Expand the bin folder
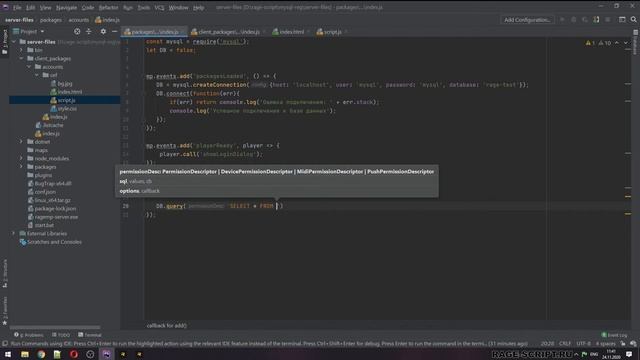 coord(22,50)
